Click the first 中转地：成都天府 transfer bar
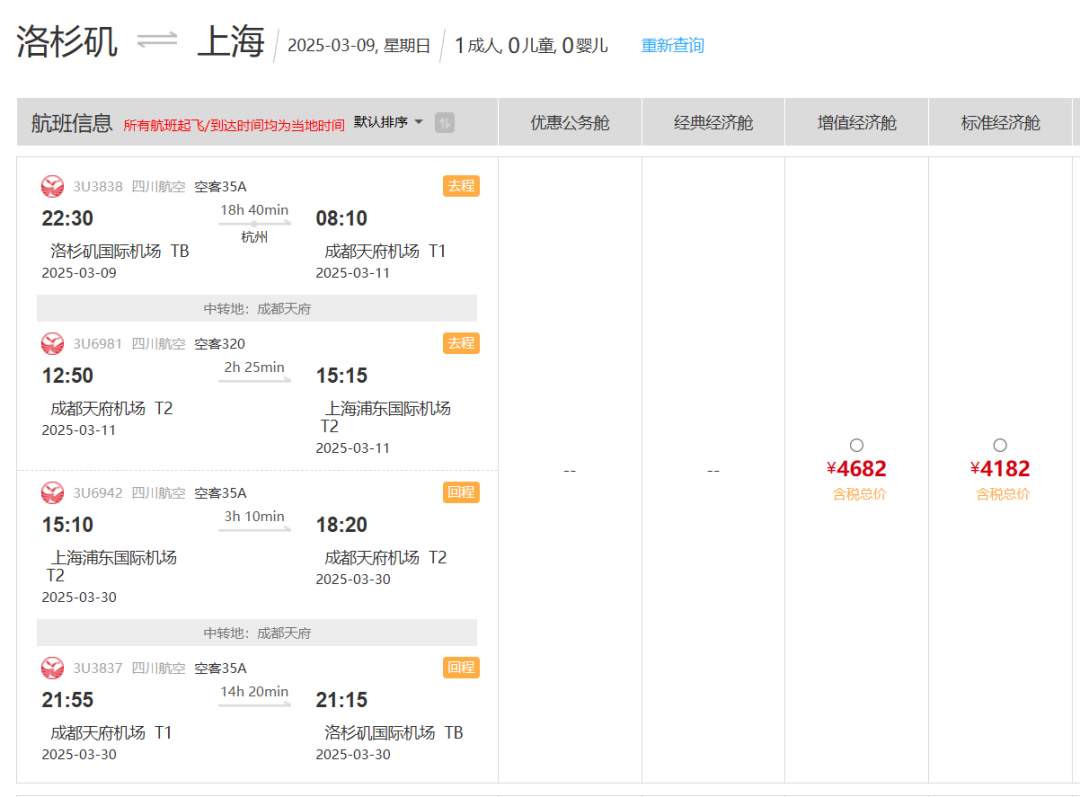 click(257, 309)
